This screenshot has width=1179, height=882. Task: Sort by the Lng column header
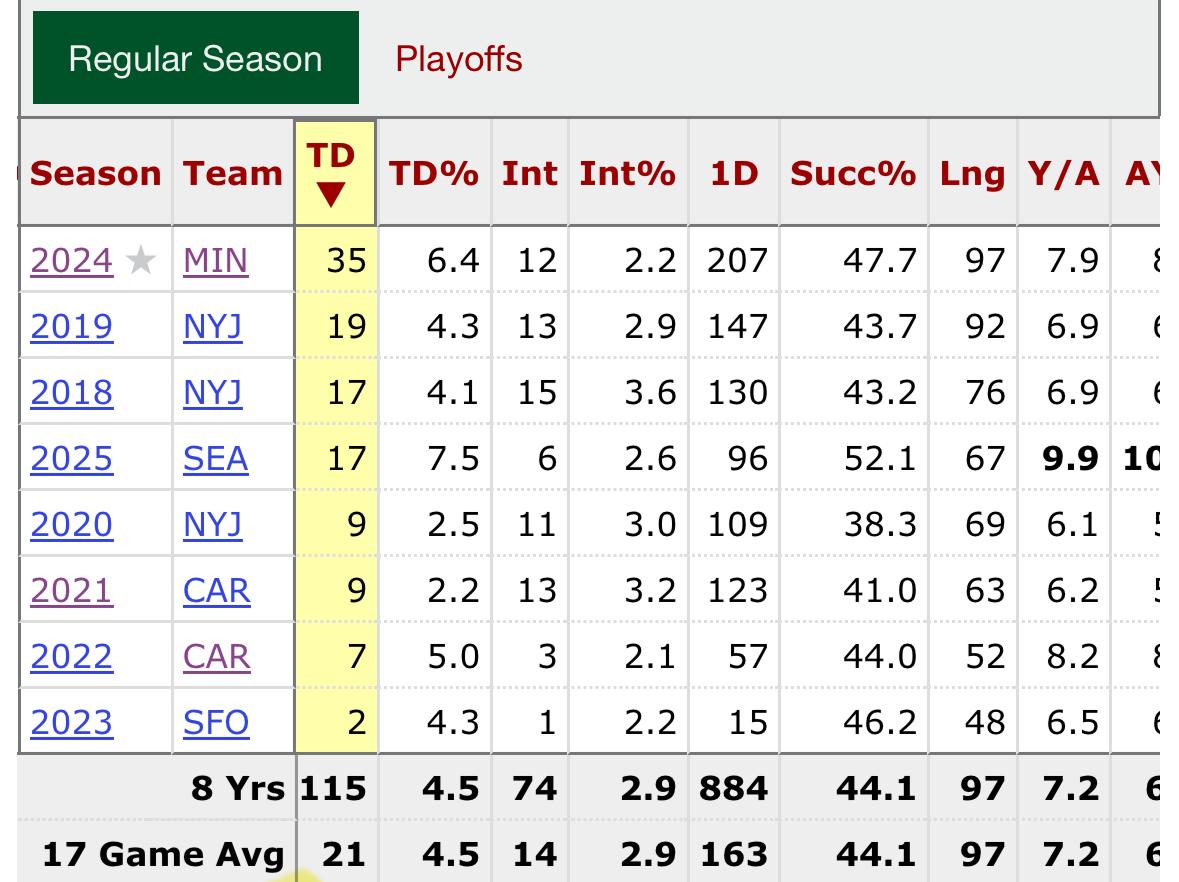tap(972, 173)
